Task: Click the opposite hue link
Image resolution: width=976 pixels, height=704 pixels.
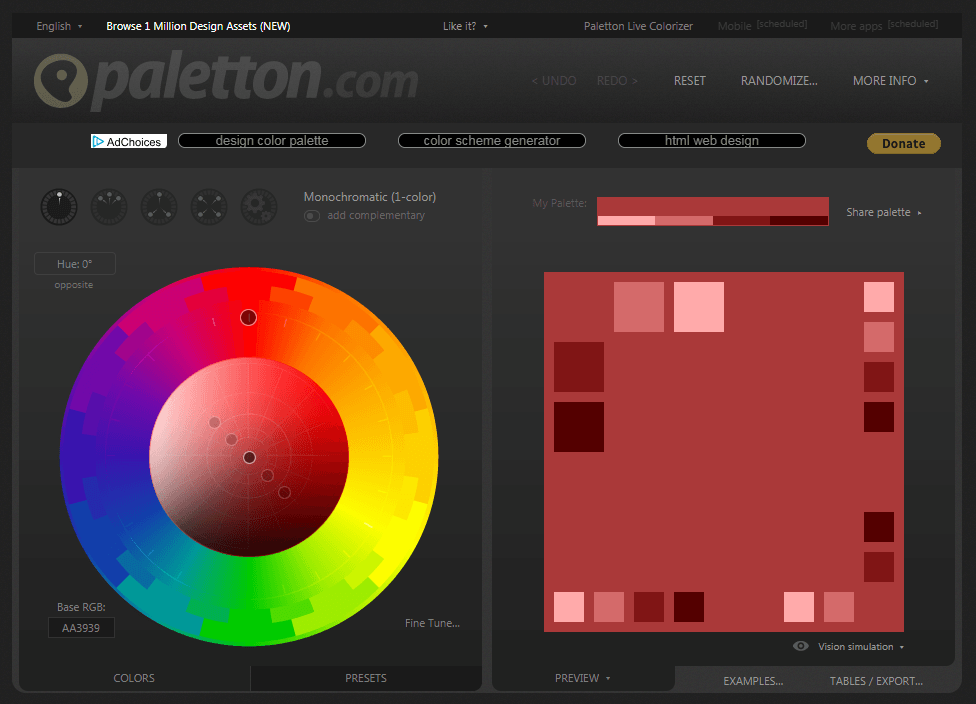Action: point(73,285)
